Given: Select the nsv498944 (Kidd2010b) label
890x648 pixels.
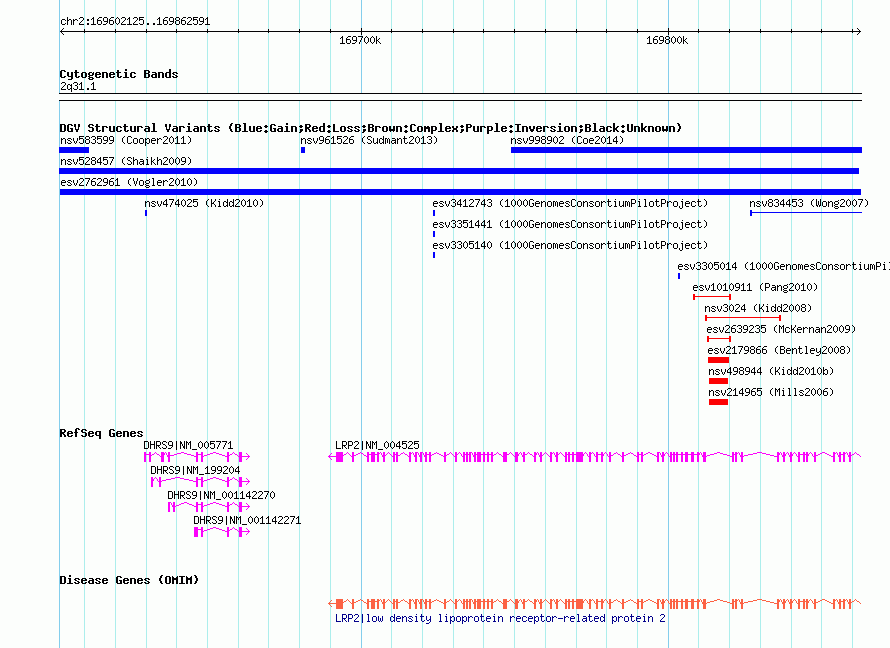Looking at the screenshot, I should [x=771, y=371].
